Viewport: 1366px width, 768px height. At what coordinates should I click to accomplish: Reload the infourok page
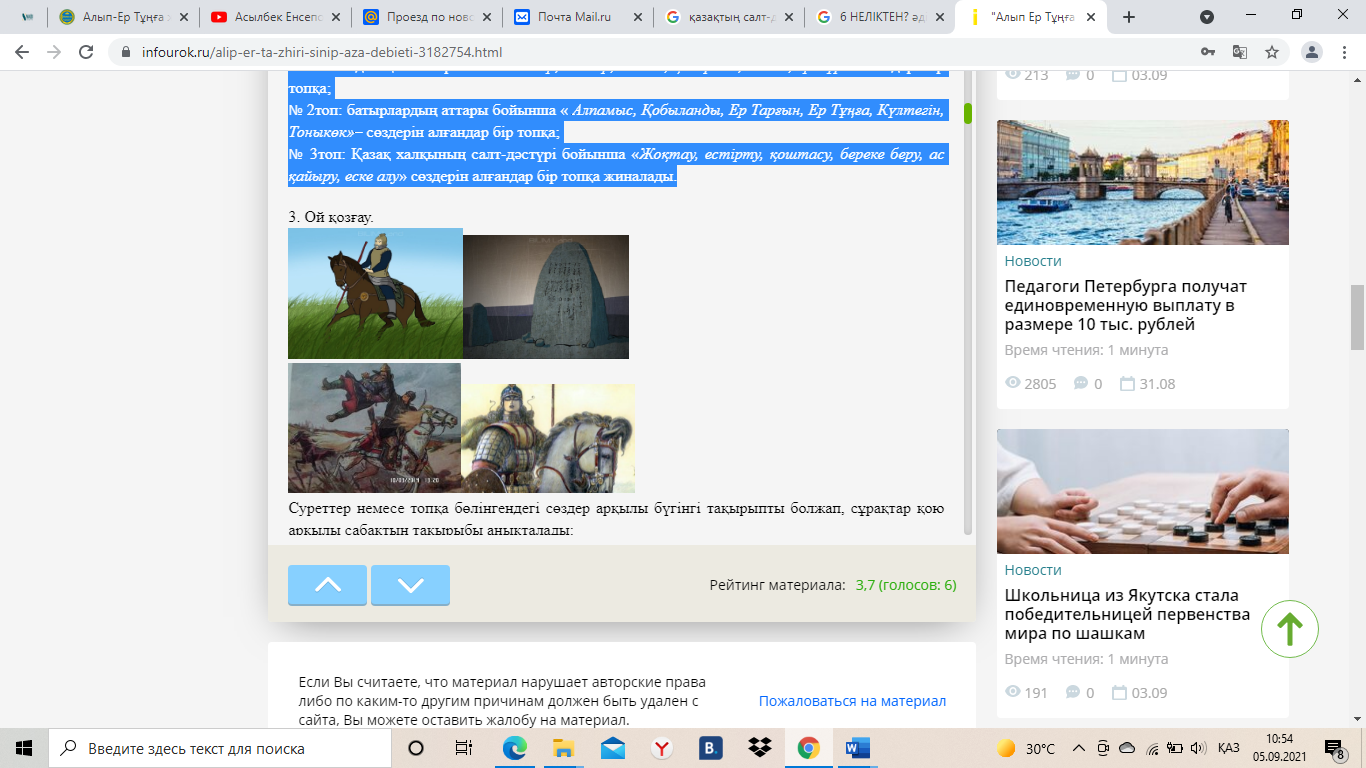click(86, 52)
